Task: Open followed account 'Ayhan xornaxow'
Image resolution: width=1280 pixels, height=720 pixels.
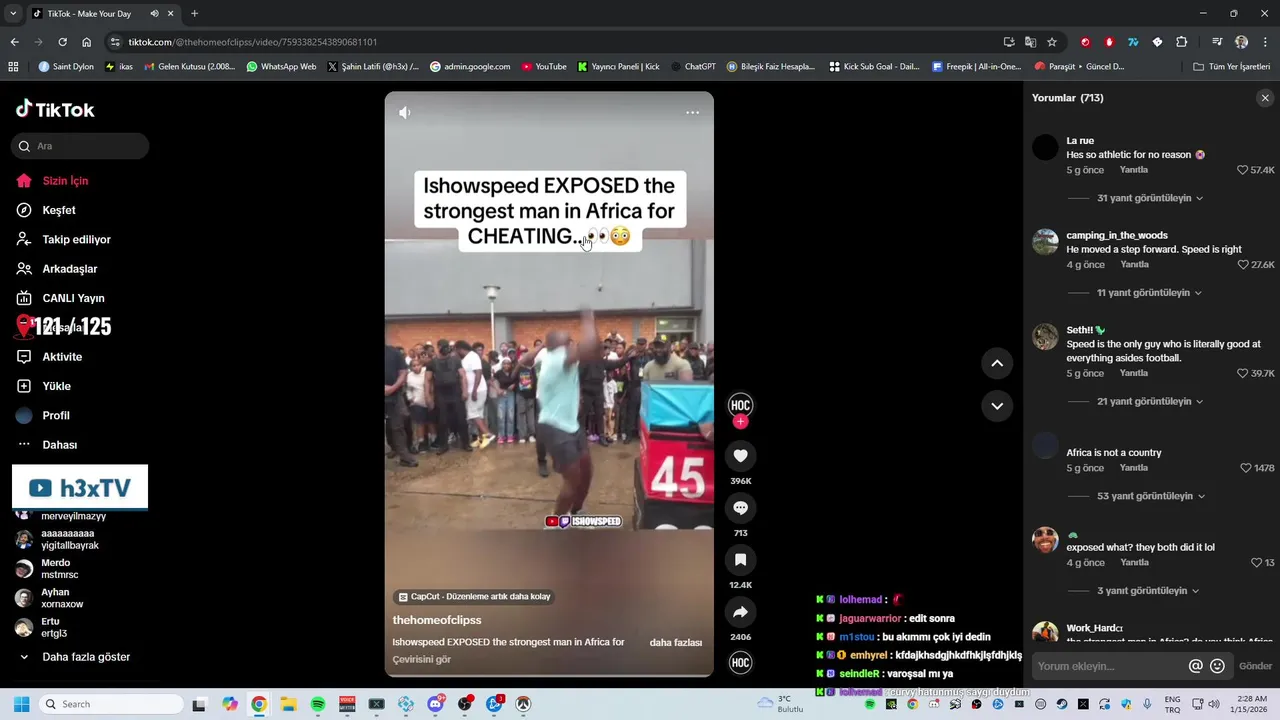Action: [60, 598]
